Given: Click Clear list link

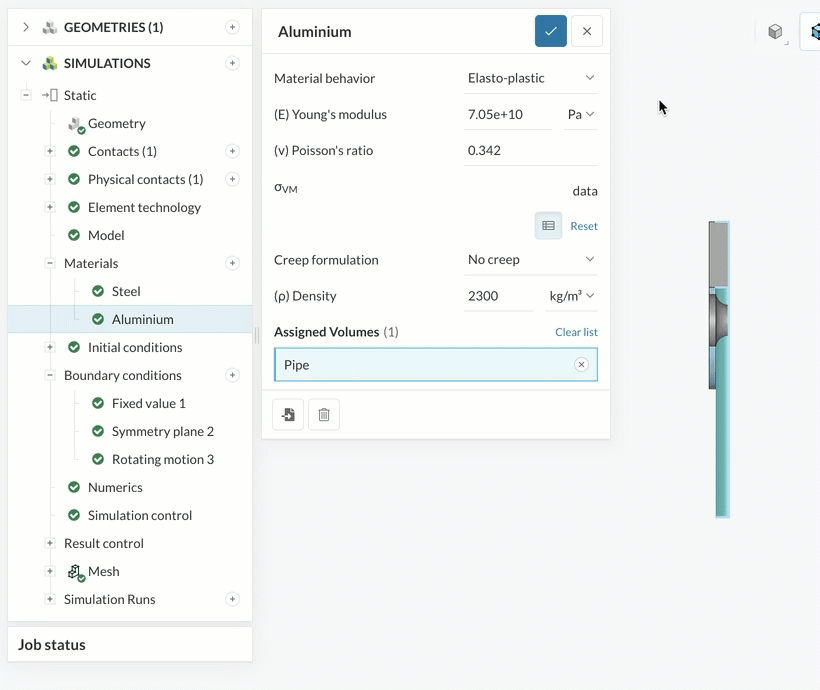Looking at the screenshot, I should tap(576, 332).
